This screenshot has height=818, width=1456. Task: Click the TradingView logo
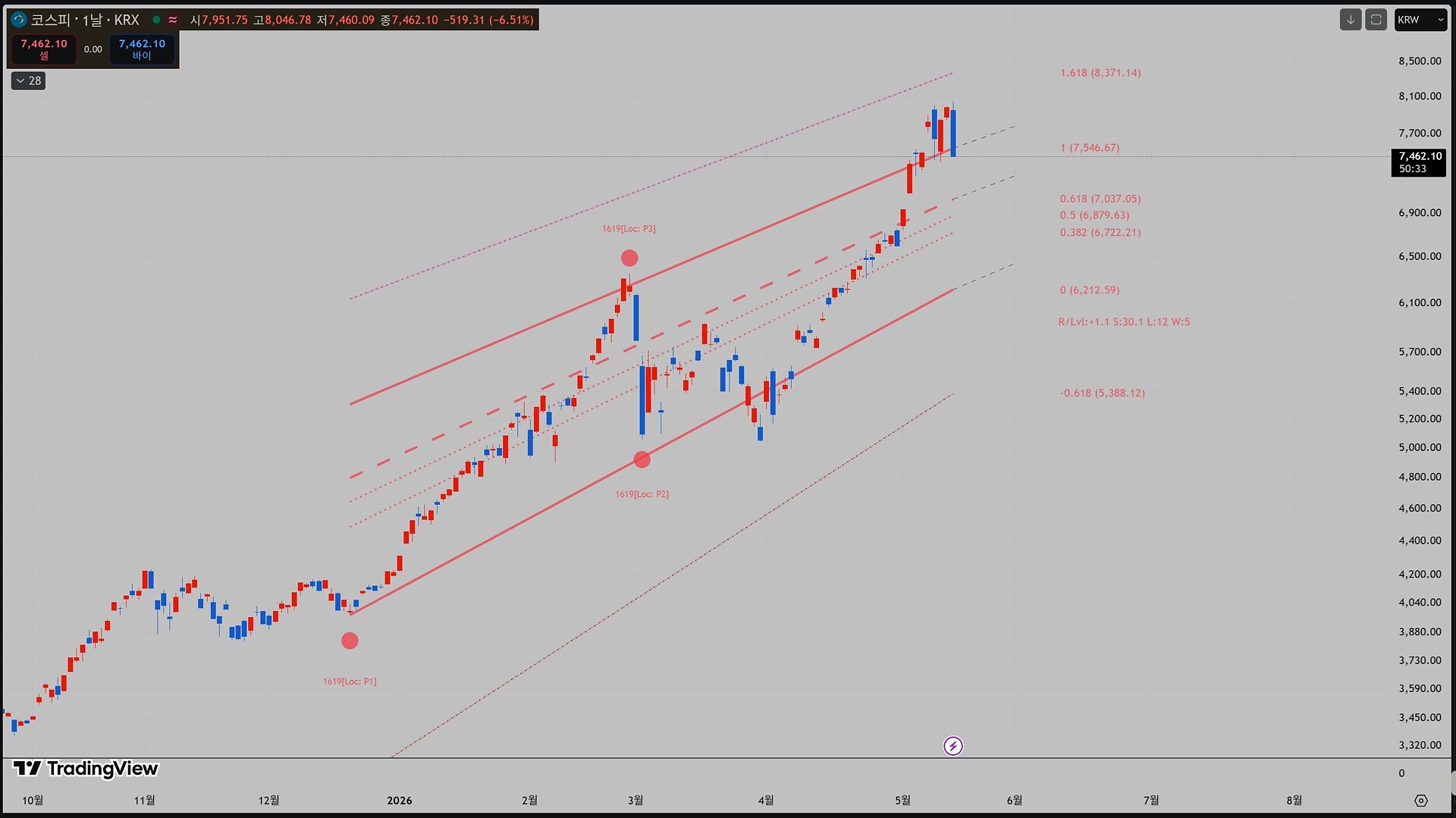(86, 769)
